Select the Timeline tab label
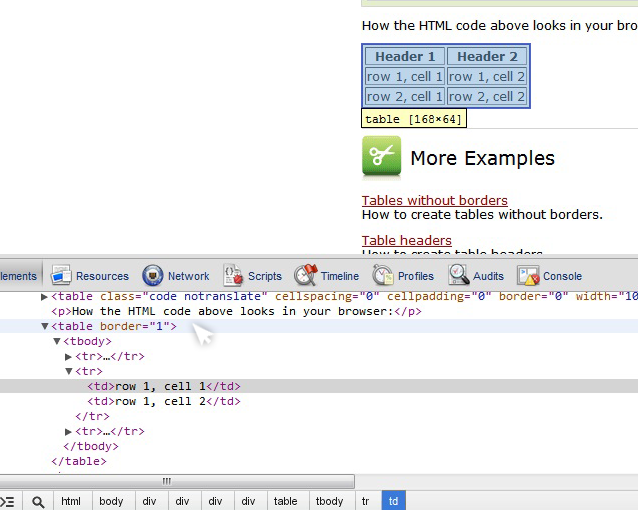This screenshot has height=510, width=638. tap(340, 276)
